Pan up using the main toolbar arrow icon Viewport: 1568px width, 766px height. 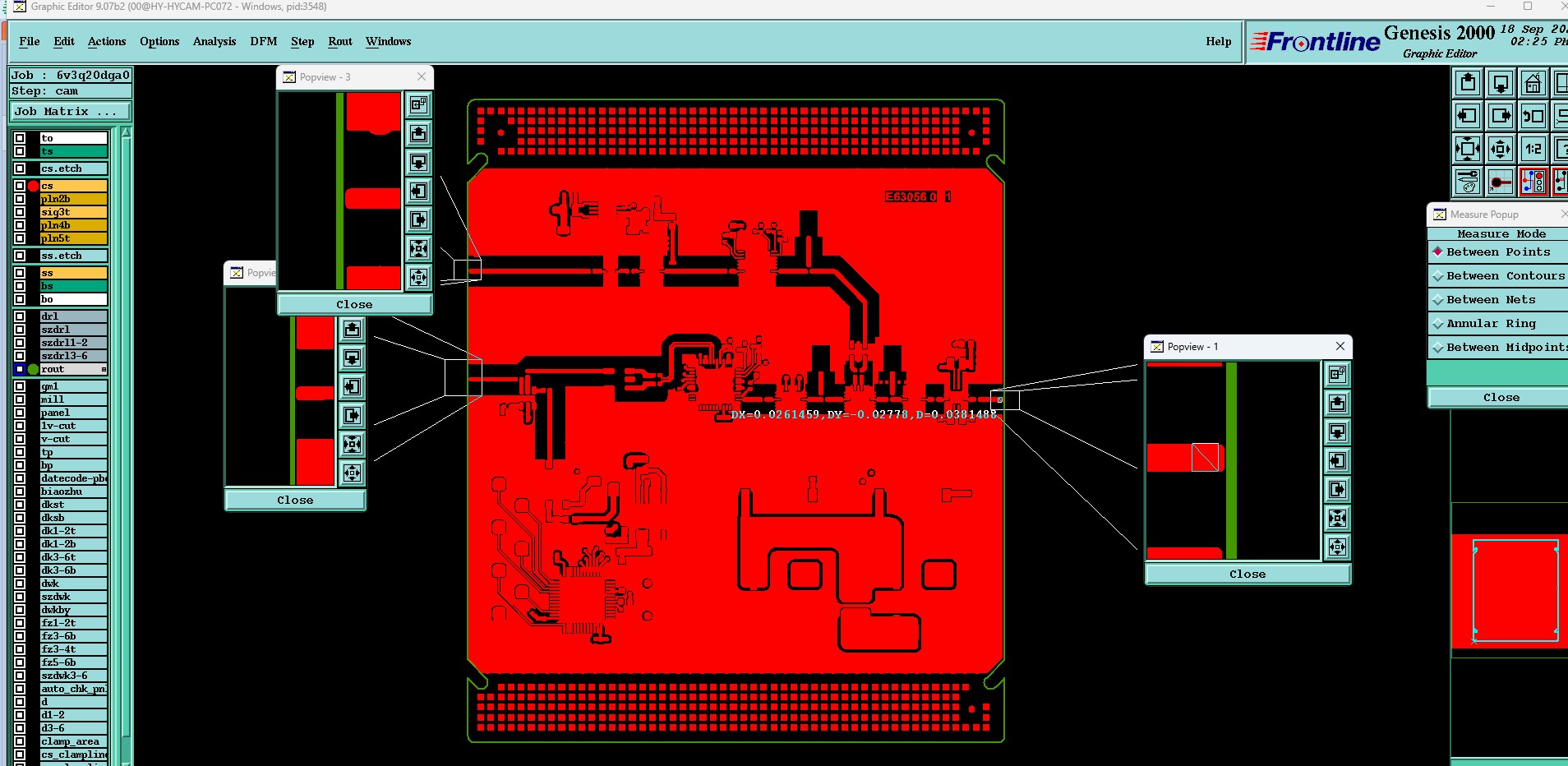[x=1468, y=84]
